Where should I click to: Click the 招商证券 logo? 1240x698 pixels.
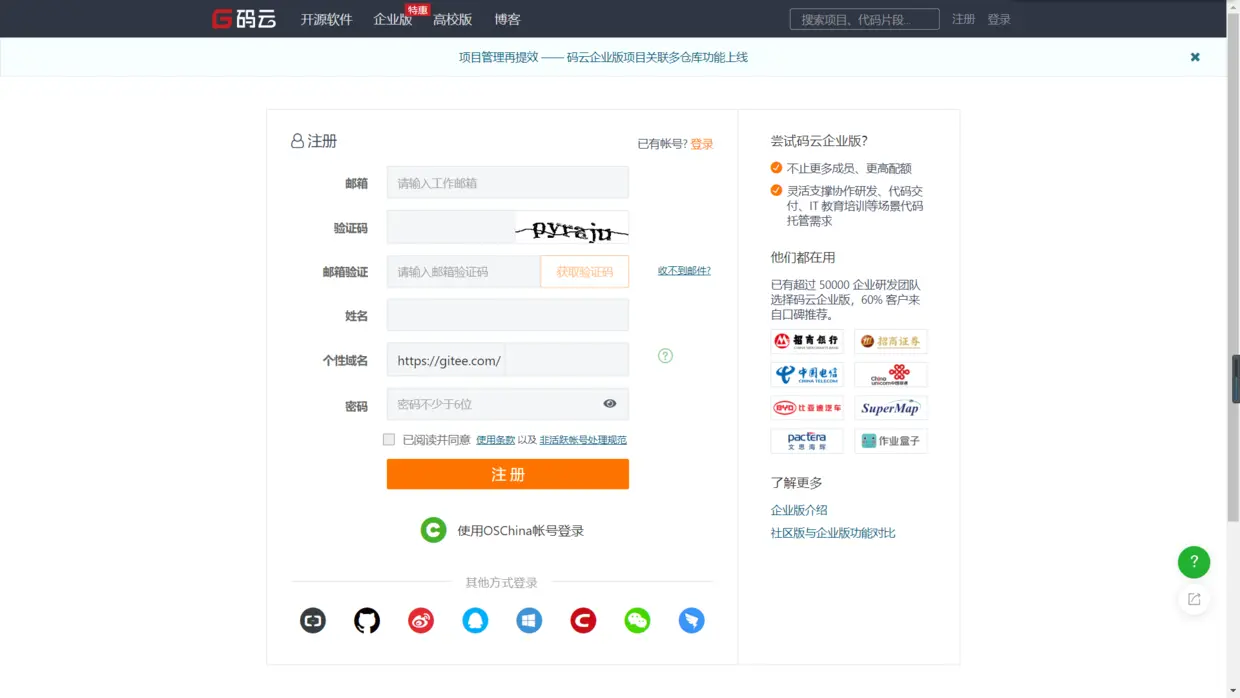[891, 341]
